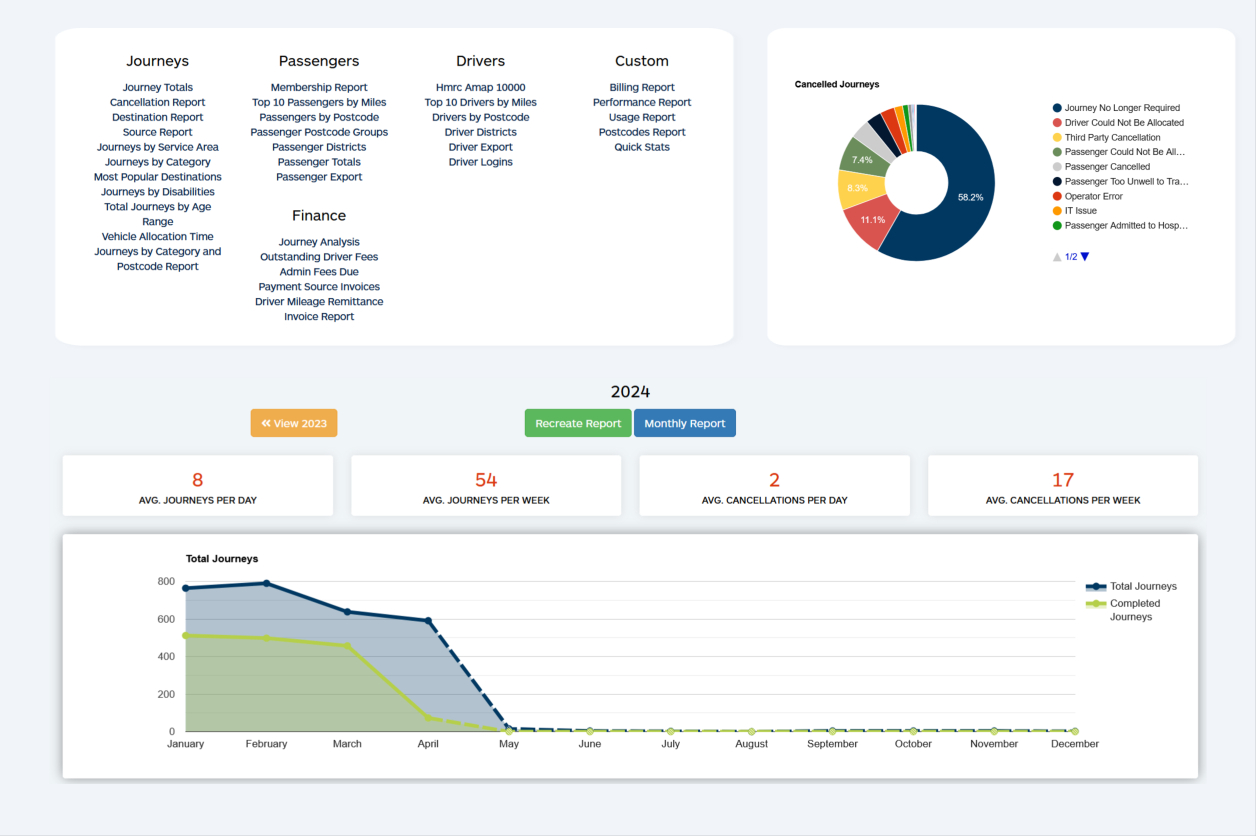Show next page of pie chart legend

coord(1084,256)
